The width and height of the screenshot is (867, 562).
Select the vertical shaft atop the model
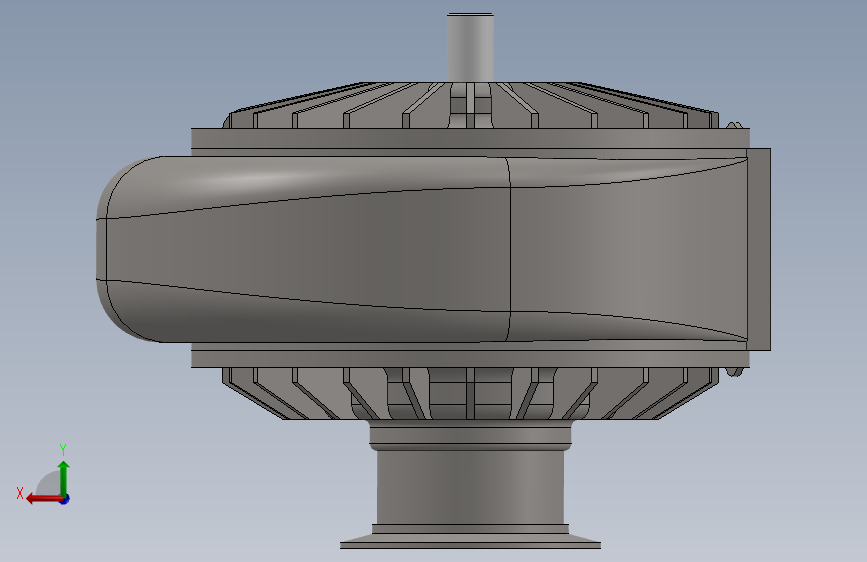pyautogui.click(x=470, y=48)
